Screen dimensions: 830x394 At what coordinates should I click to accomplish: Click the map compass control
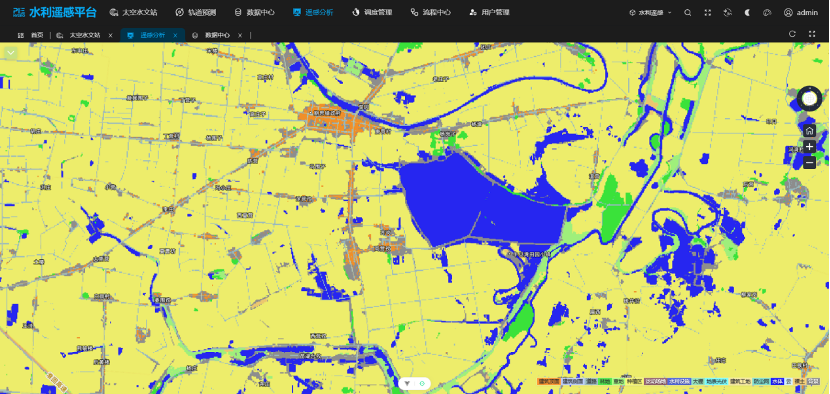tap(809, 98)
